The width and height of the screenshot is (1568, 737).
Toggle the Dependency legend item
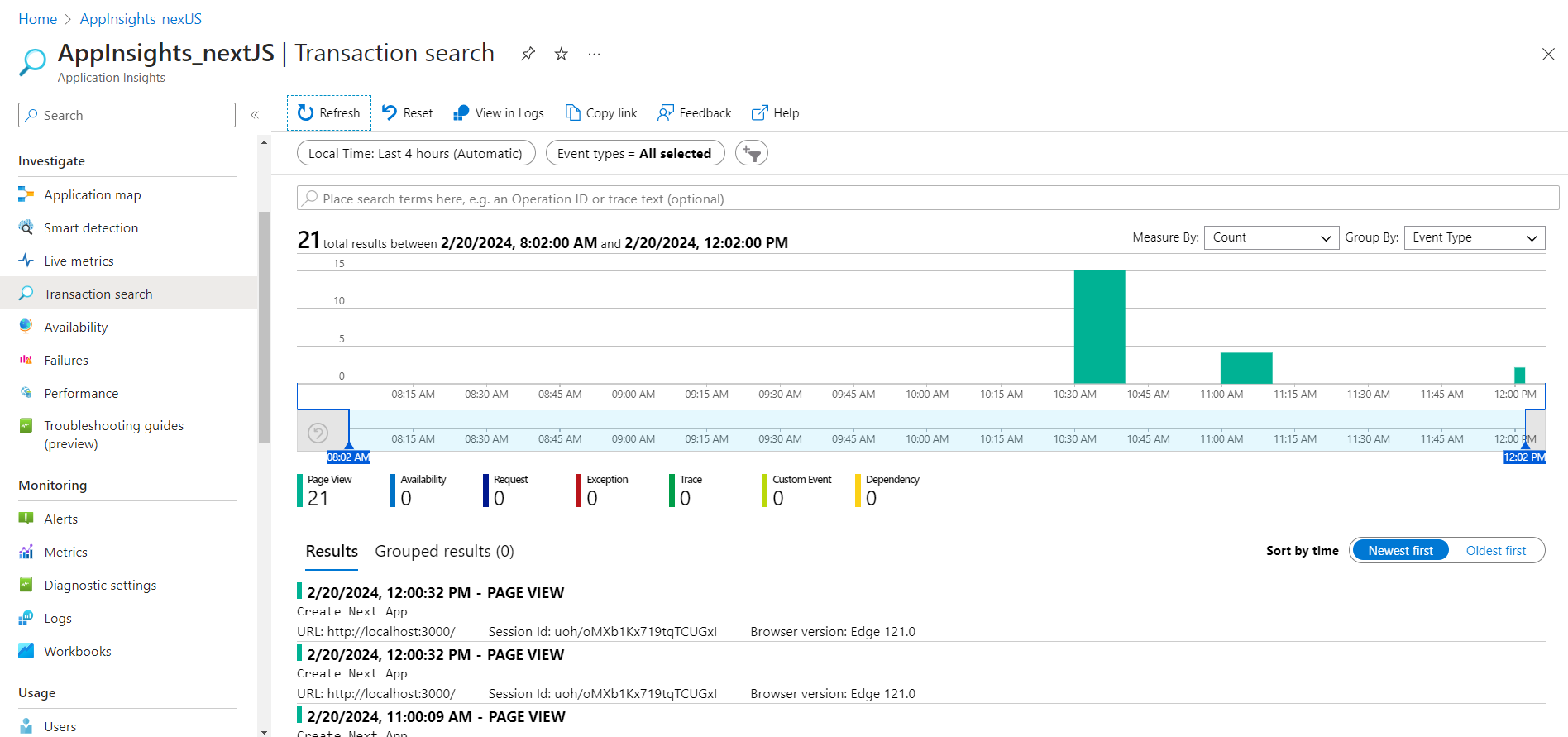click(x=887, y=491)
